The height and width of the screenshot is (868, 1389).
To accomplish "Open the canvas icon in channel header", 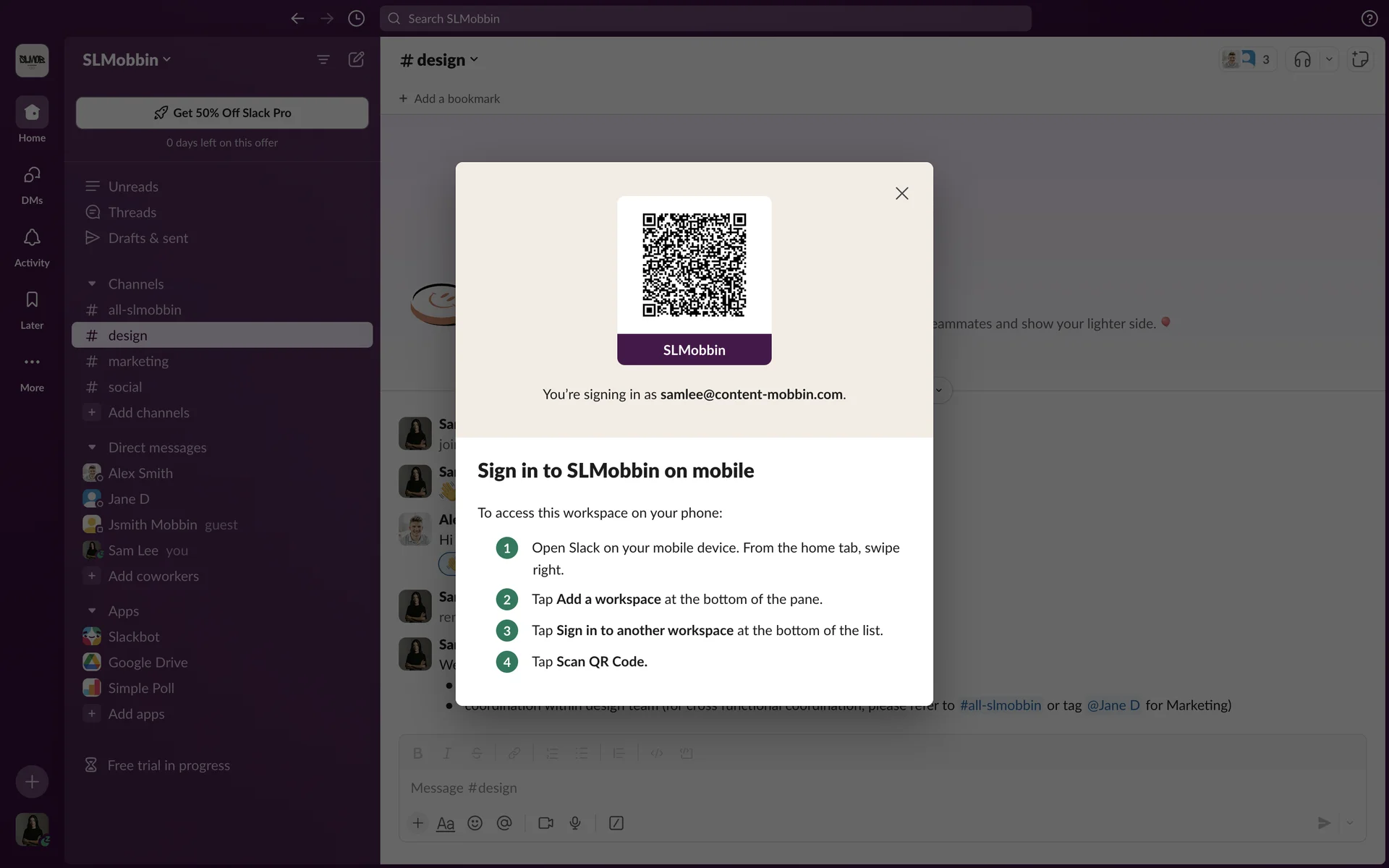I will point(1360,59).
